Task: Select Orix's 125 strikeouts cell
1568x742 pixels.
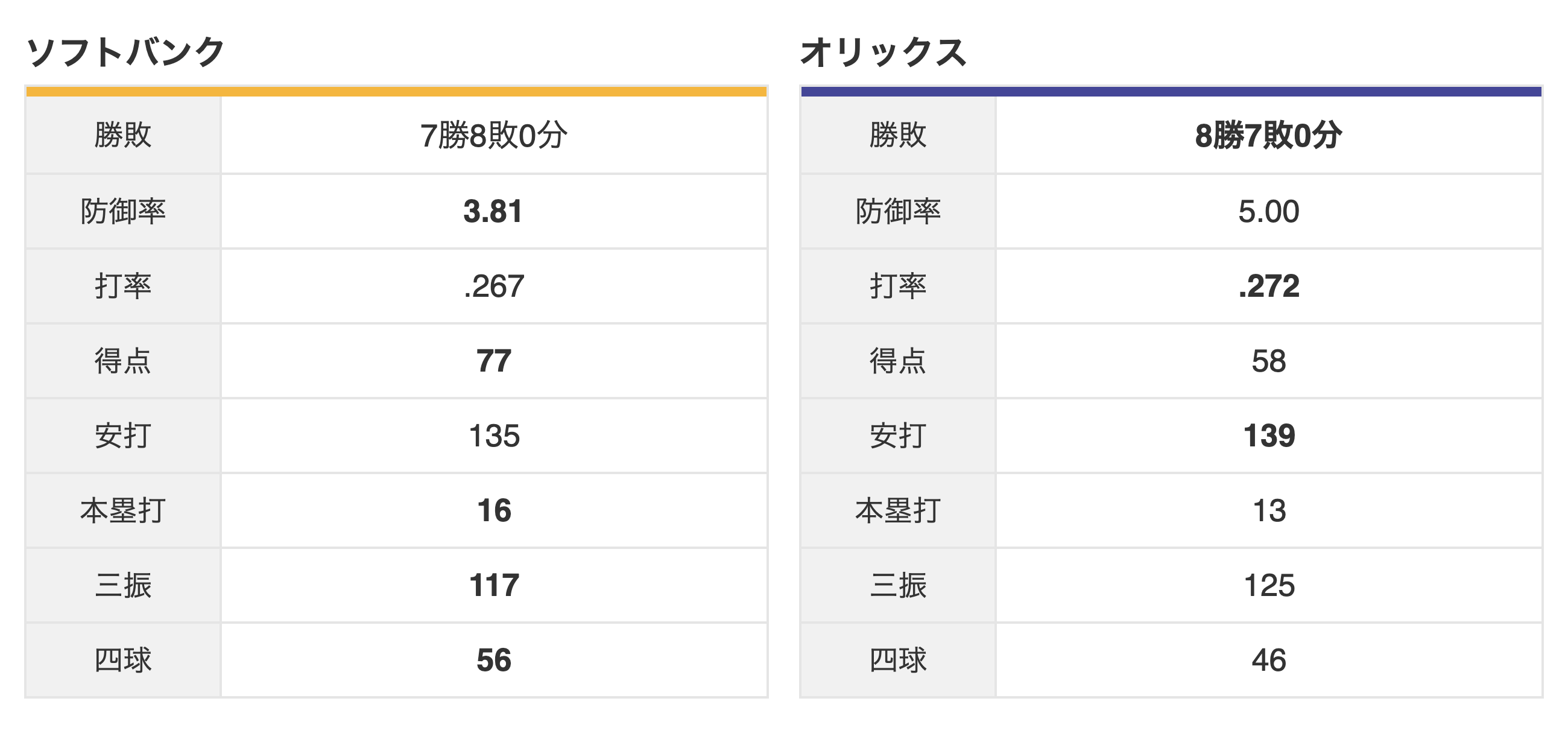Action: pyautogui.click(x=1268, y=586)
